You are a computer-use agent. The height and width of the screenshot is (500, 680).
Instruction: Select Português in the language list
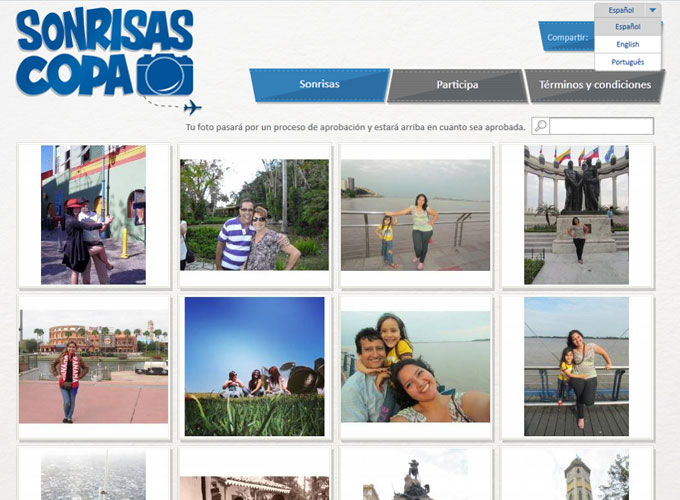pyautogui.click(x=628, y=62)
